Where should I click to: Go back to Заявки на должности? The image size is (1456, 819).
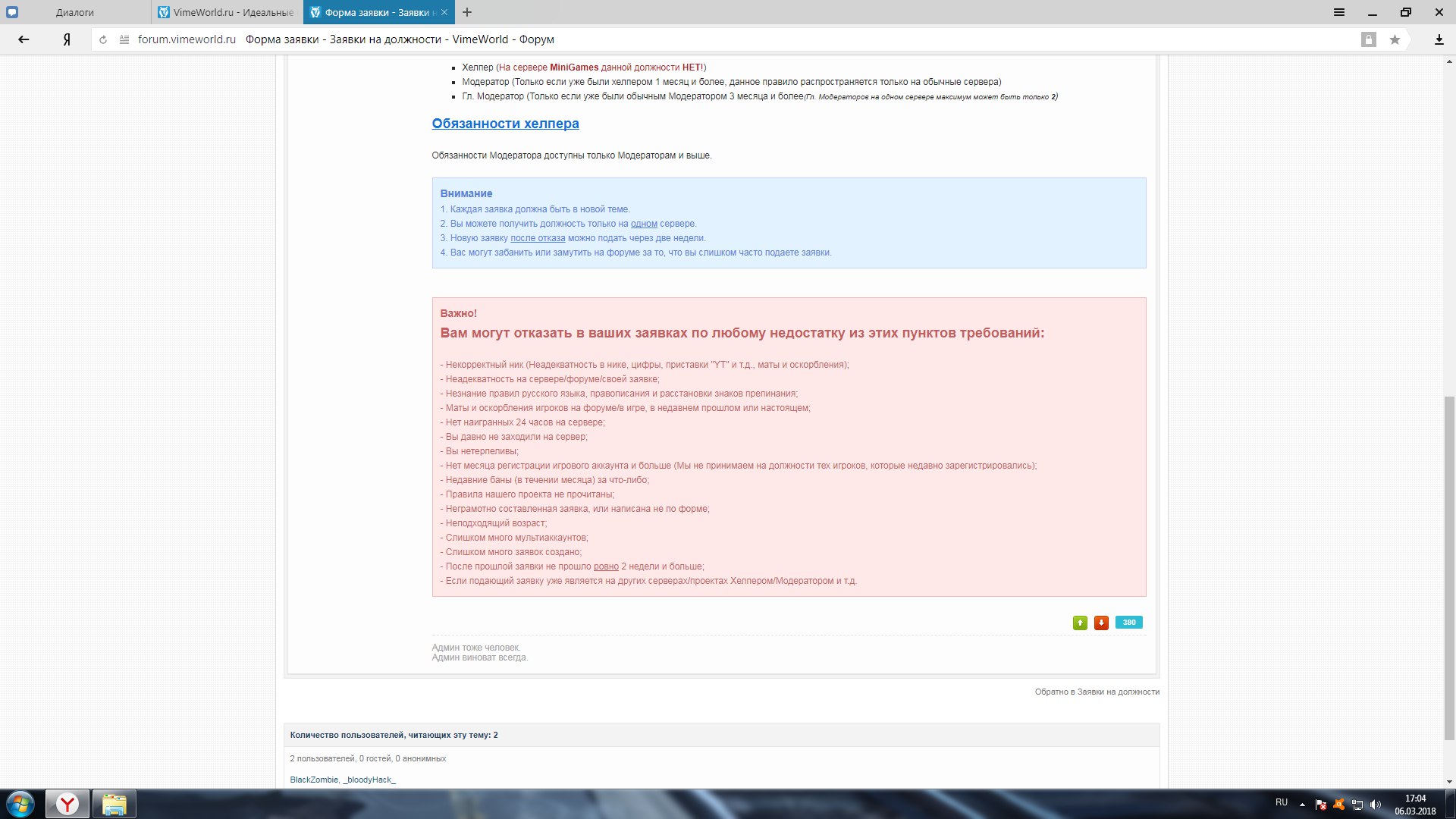1097,692
